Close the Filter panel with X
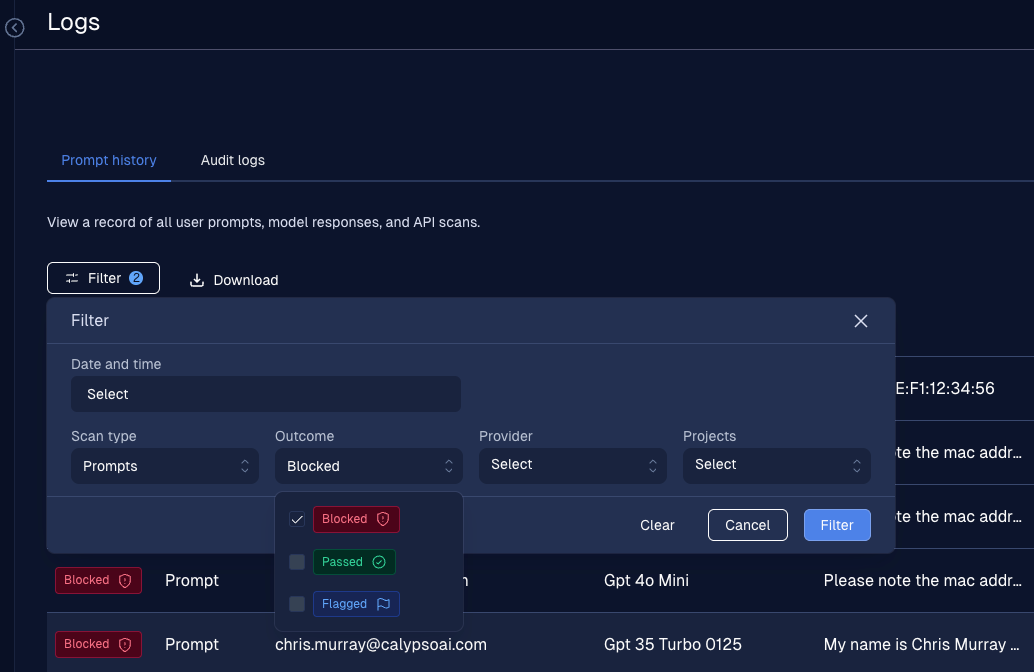The image size is (1034, 672). click(861, 321)
